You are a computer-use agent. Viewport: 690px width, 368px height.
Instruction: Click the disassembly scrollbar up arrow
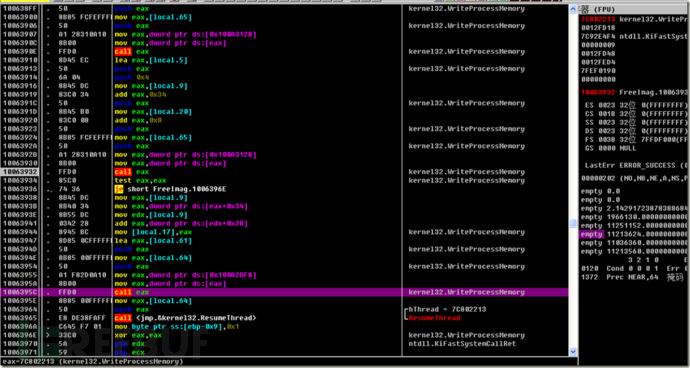coord(573,8)
